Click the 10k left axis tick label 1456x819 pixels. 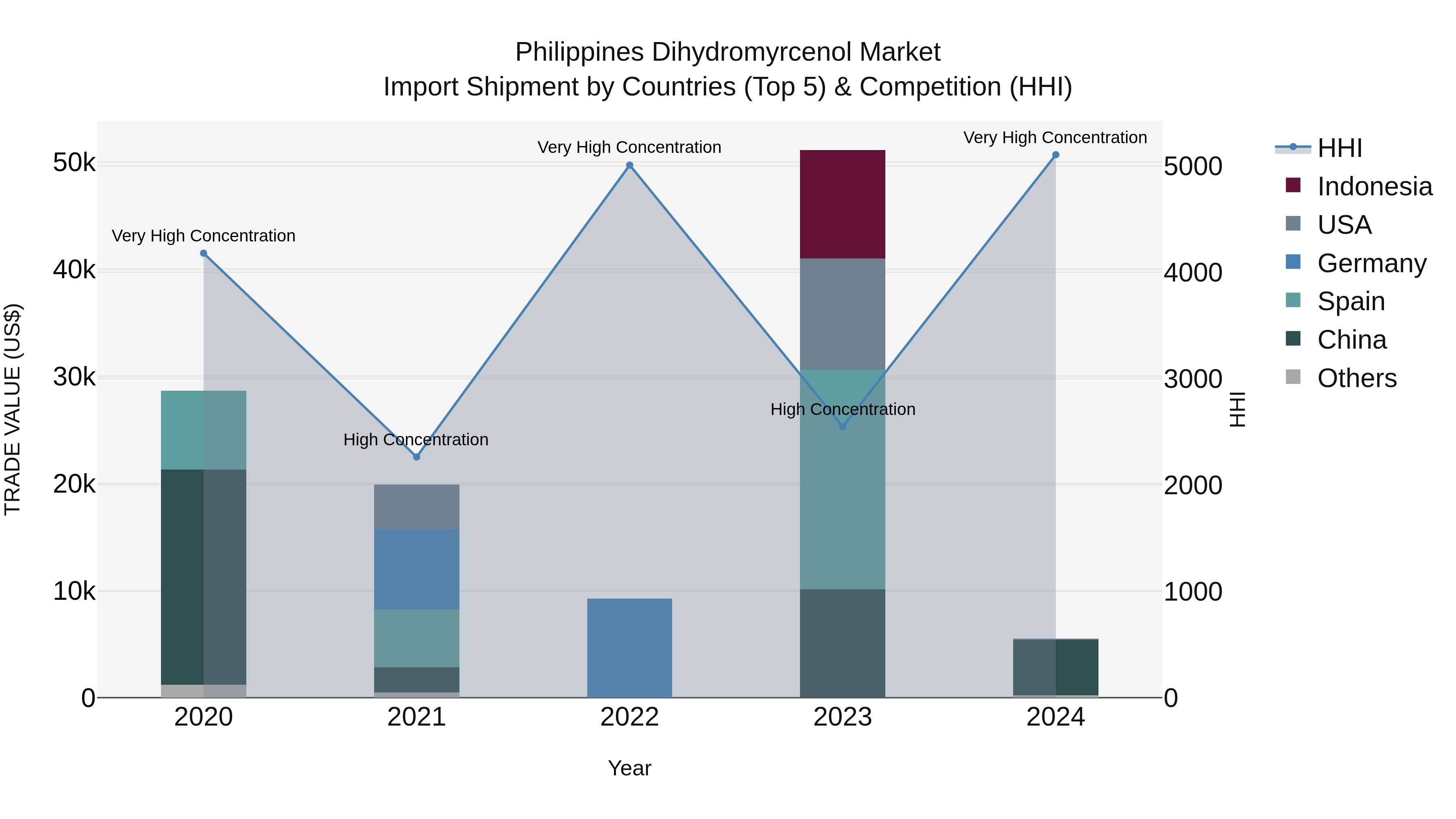(74, 591)
